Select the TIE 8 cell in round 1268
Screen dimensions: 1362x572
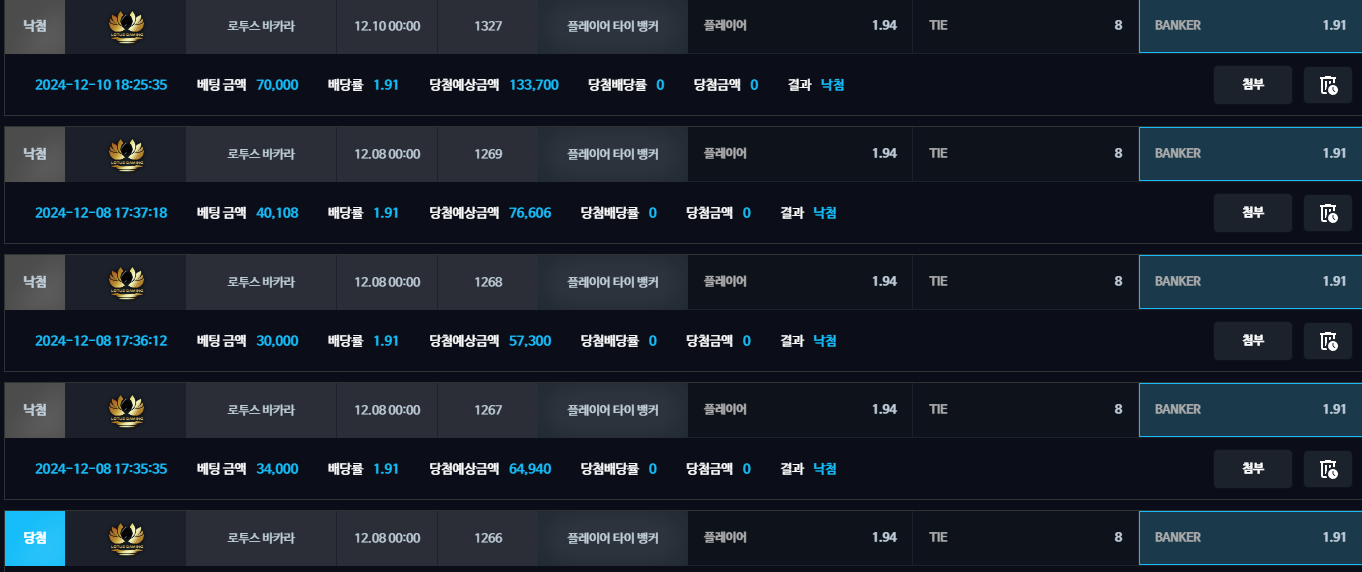(x=1024, y=282)
